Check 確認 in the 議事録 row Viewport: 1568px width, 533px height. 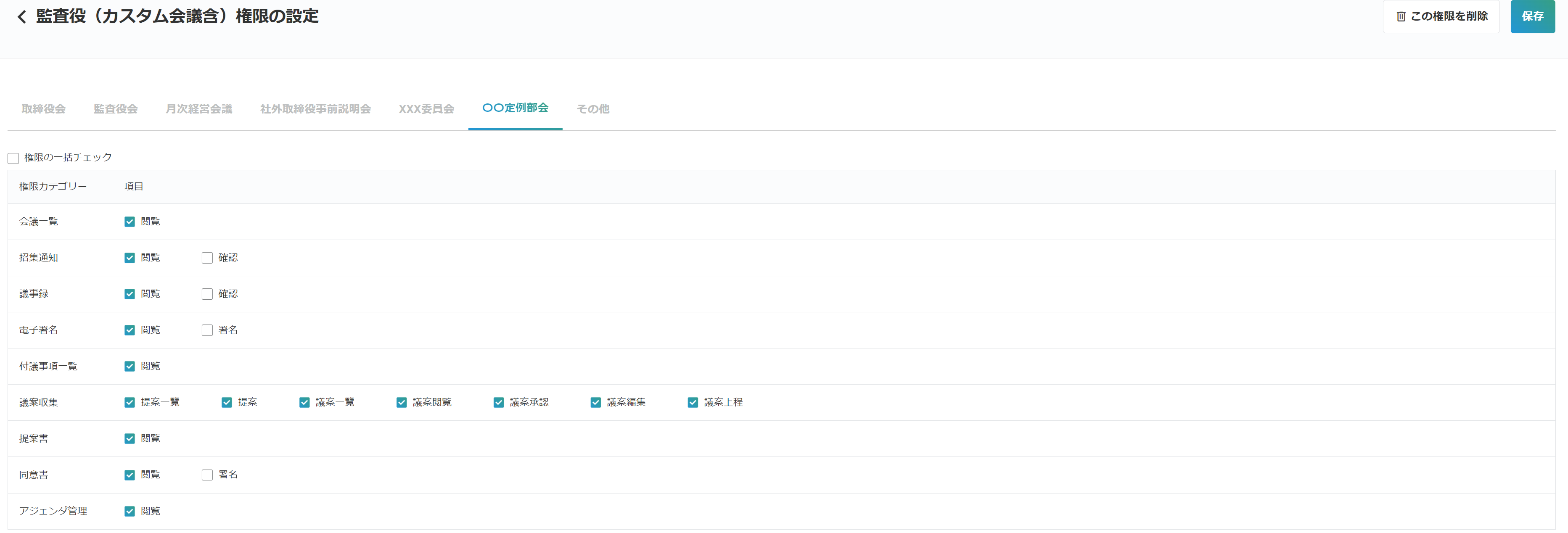click(x=207, y=294)
